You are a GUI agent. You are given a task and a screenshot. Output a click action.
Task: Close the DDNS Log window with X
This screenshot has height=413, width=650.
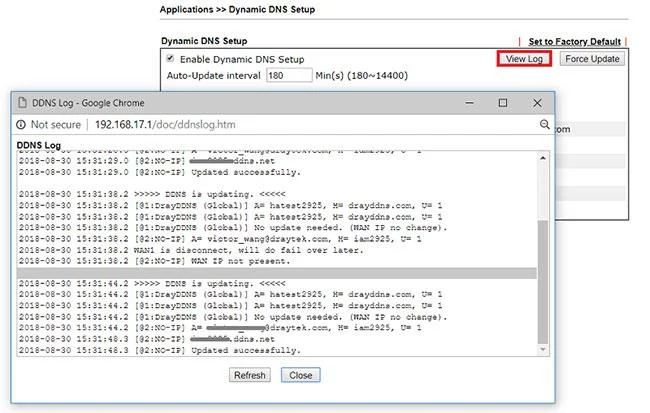[537, 103]
